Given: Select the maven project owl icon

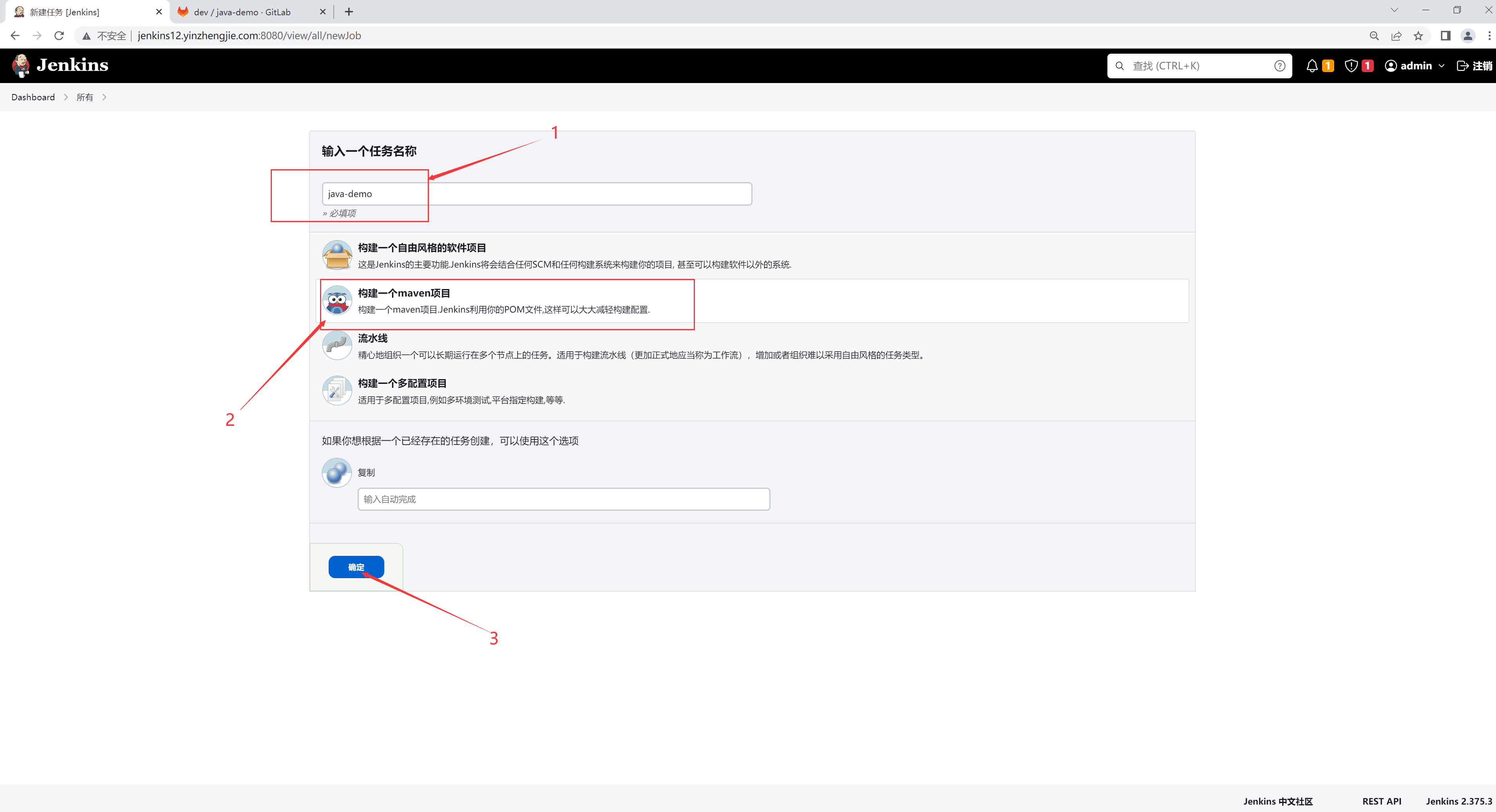Looking at the screenshot, I should 337,300.
